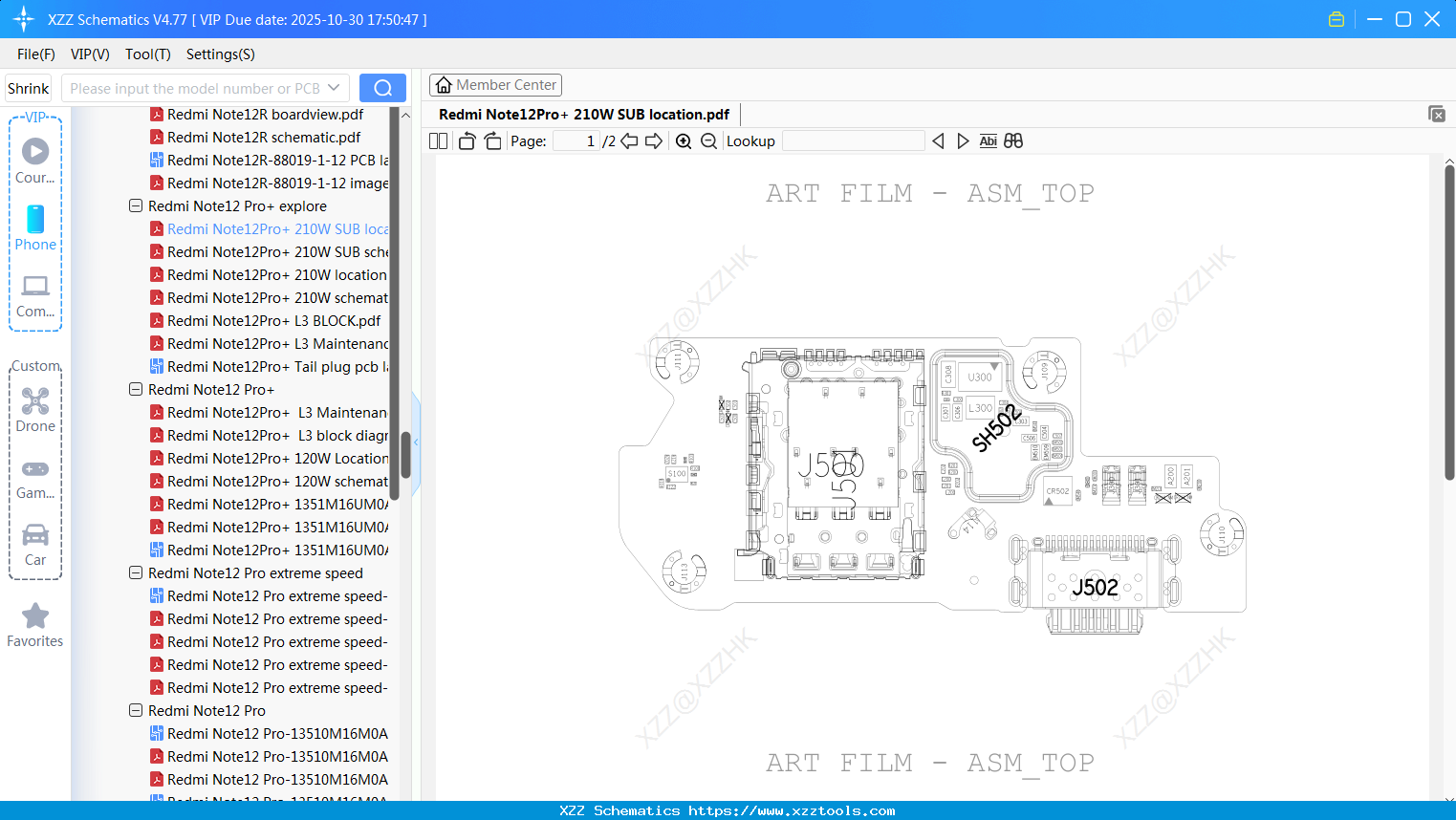Click the blue search magnifier button
The image size is (1456, 820).
pyautogui.click(x=382, y=88)
